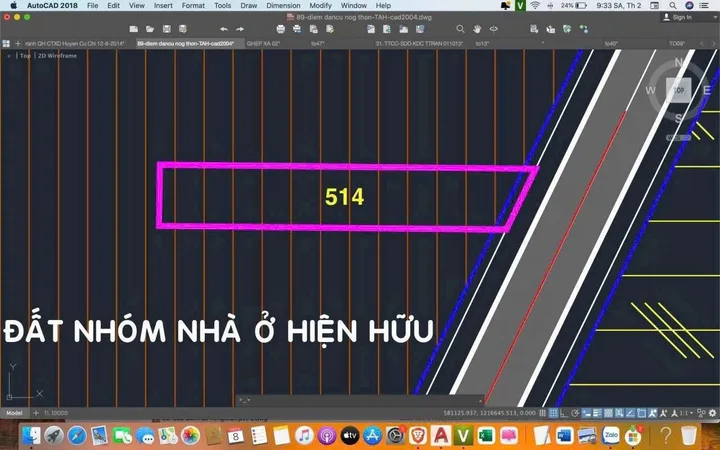Open Zalo from the Dock

point(611,435)
